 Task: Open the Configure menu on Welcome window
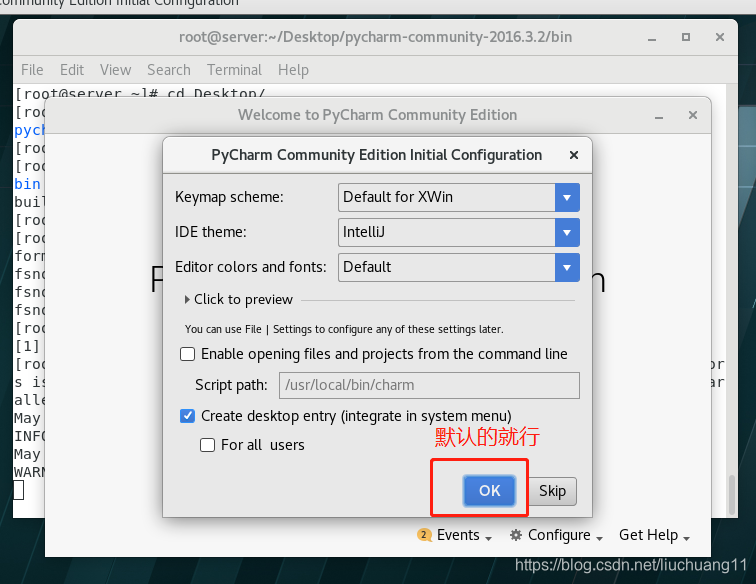556,535
